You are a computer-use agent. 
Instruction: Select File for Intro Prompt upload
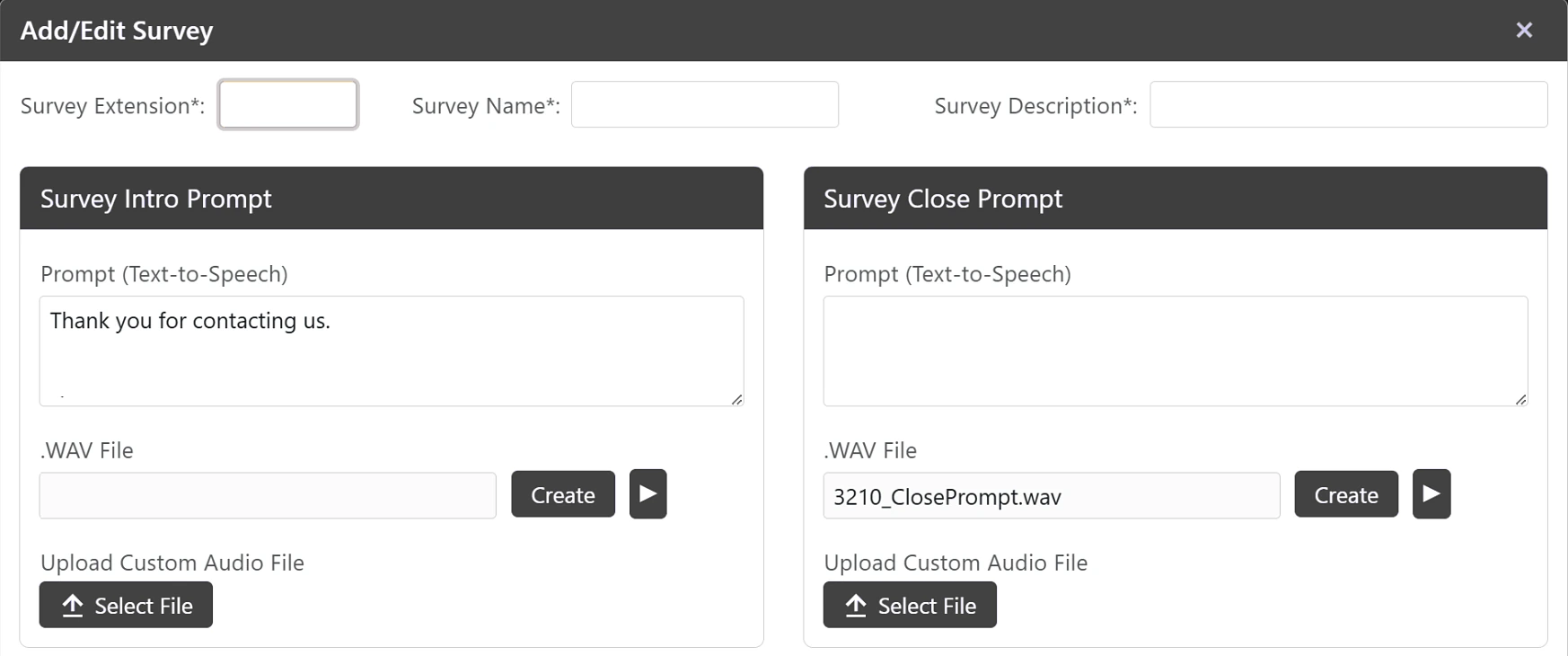click(126, 605)
